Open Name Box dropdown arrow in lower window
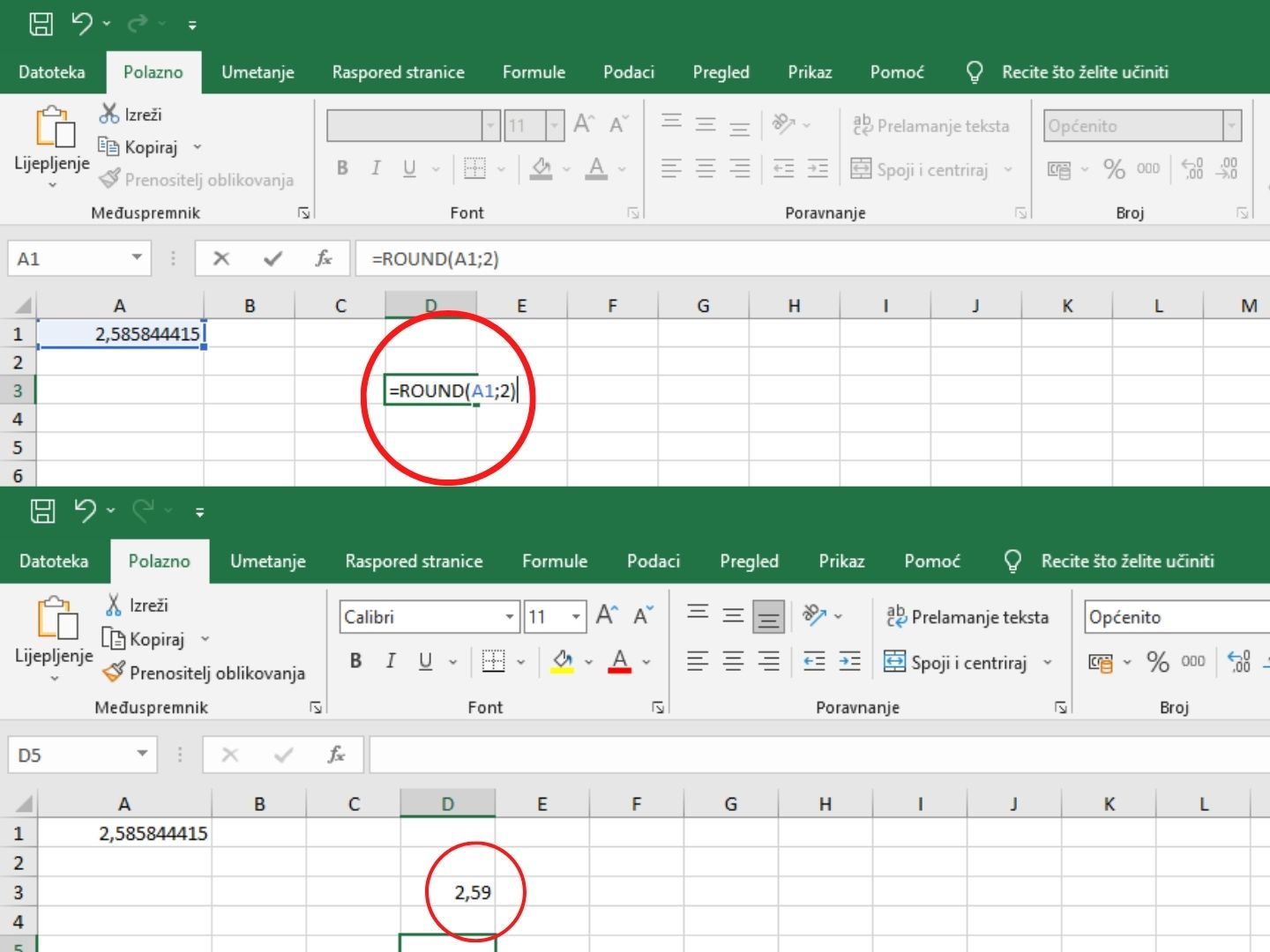The height and width of the screenshot is (952, 1270). coord(142,754)
